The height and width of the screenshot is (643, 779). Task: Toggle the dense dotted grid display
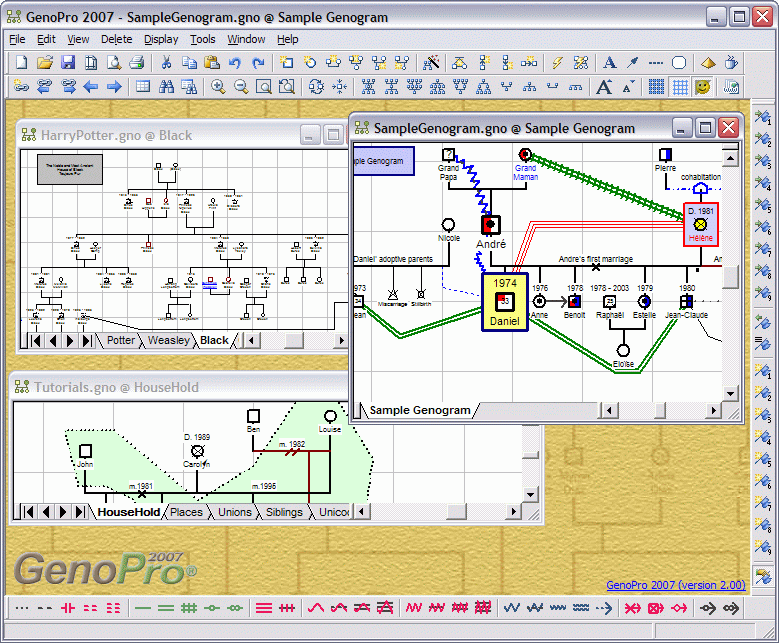pyautogui.click(x=656, y=87)
